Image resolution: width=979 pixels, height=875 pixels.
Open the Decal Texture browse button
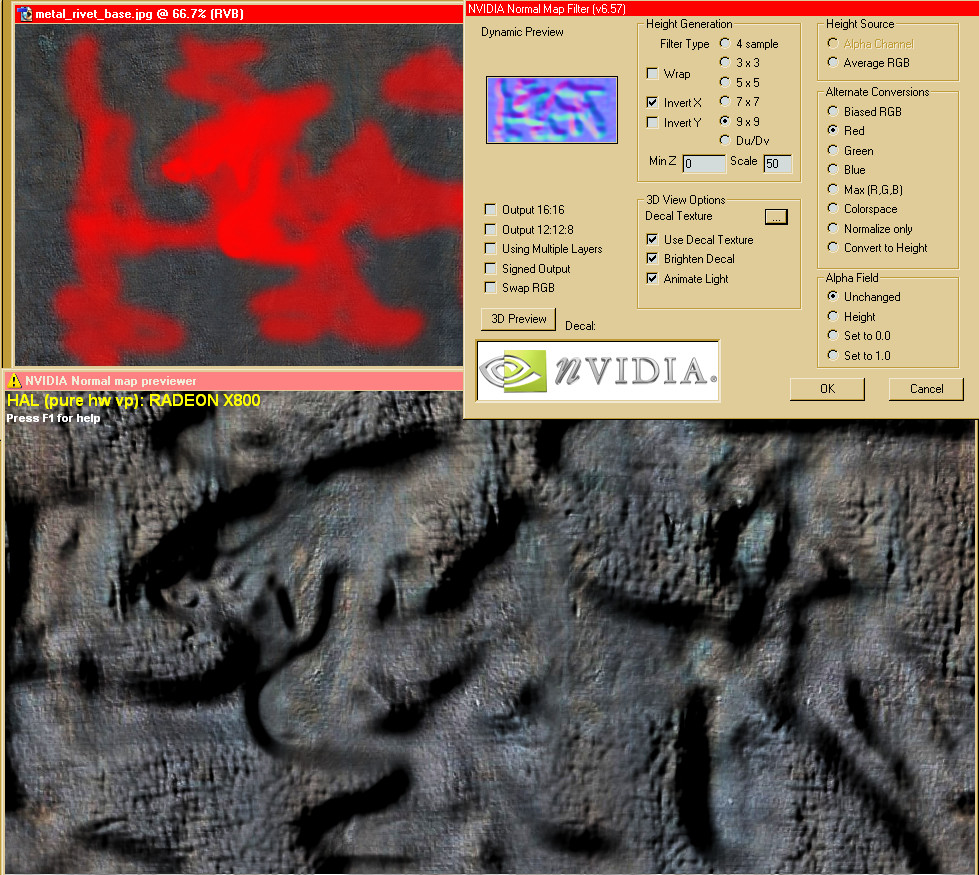pos(776,217)
